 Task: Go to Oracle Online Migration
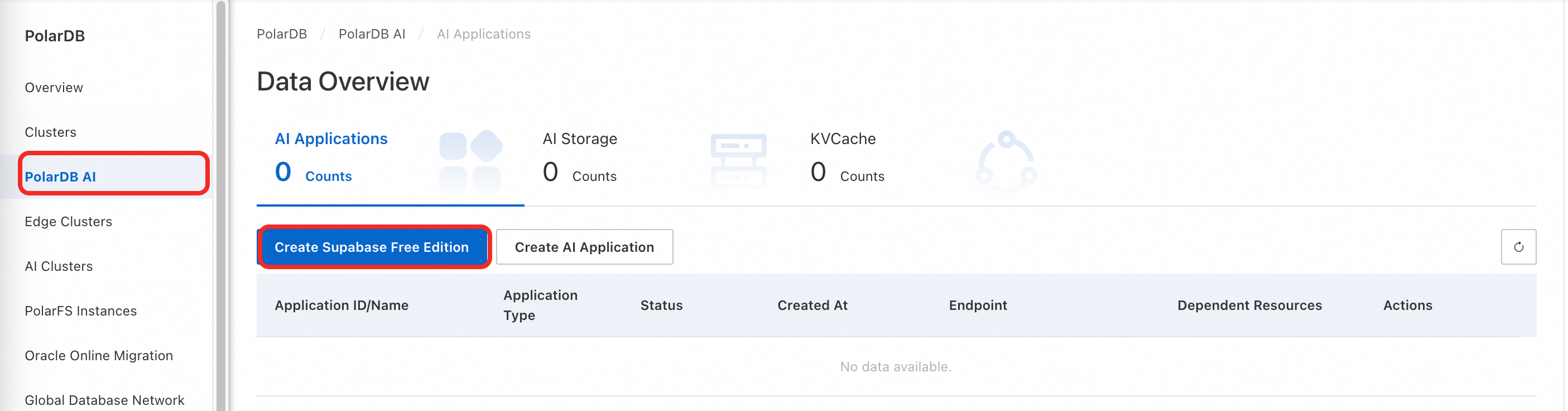point(99,356)
